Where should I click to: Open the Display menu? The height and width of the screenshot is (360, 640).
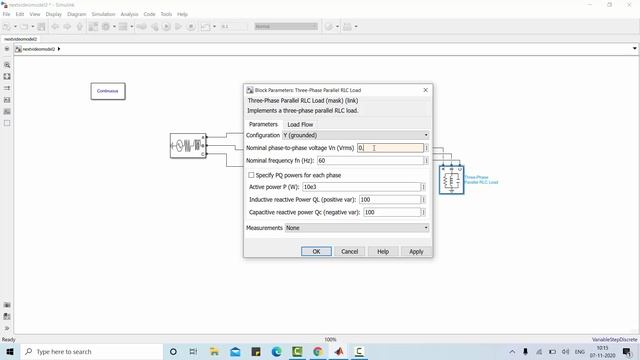pos(53,14)
